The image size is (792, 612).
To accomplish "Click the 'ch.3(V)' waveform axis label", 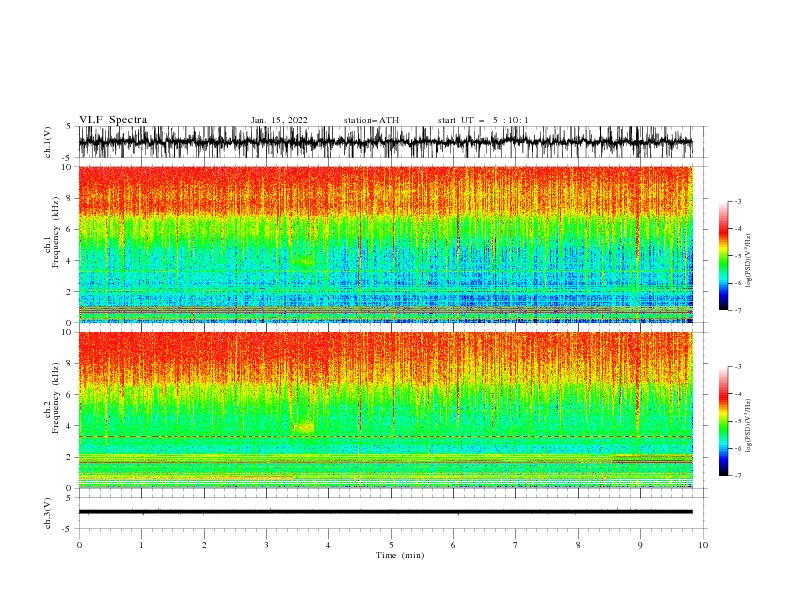I will point(48,513).
